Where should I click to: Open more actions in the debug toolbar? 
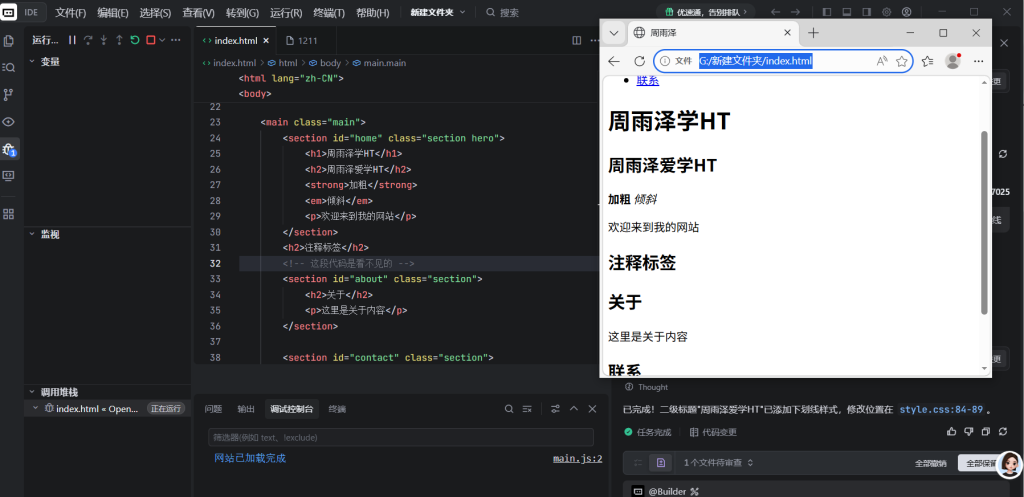(x=176, y=40)
